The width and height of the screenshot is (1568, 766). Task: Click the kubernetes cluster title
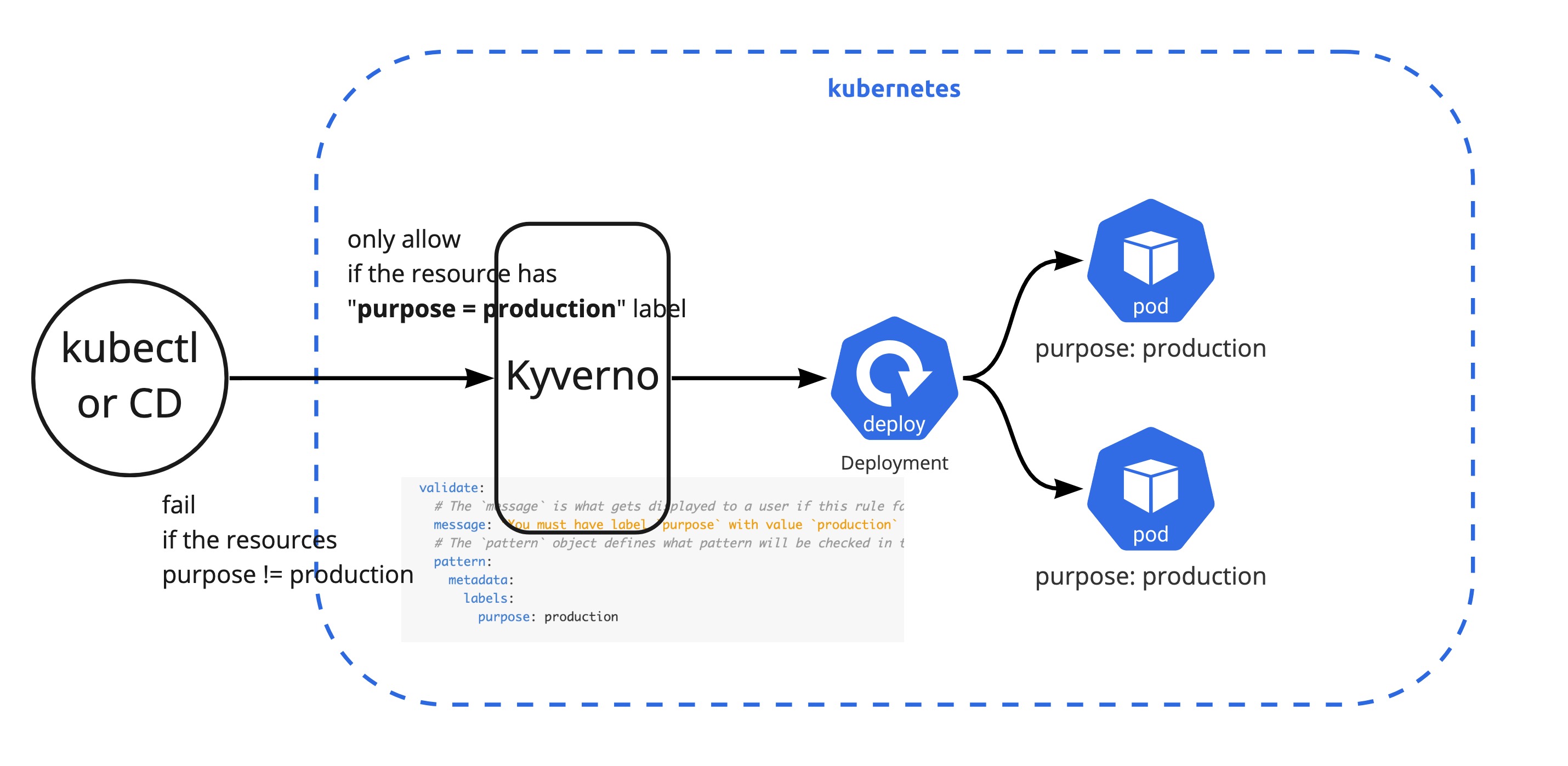coord(894,88)
